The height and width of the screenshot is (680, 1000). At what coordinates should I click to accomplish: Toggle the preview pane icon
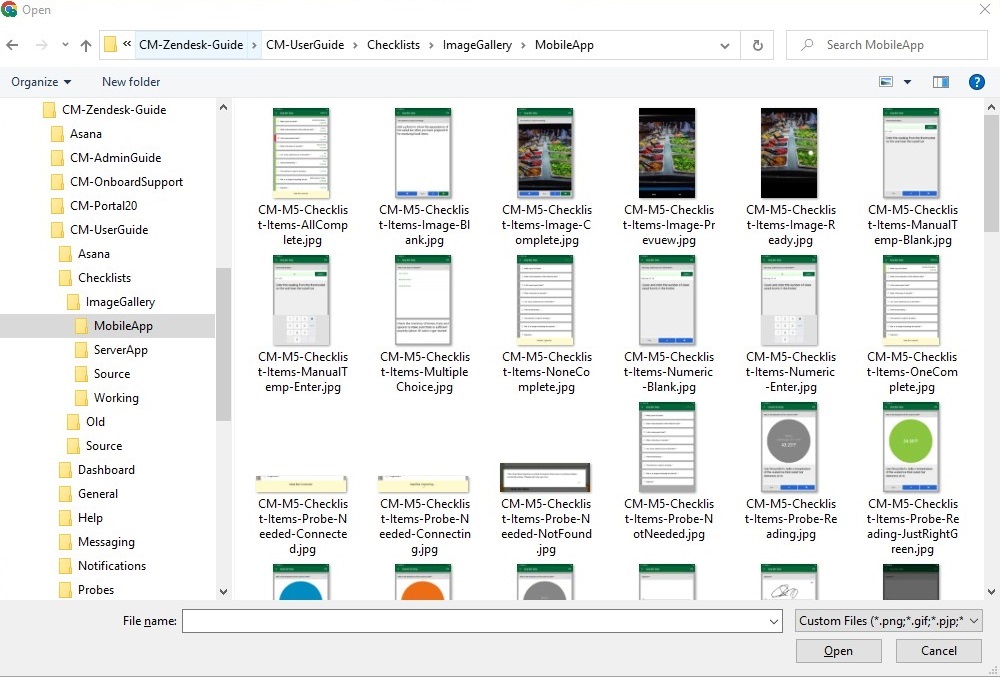[x=940, y=82]
